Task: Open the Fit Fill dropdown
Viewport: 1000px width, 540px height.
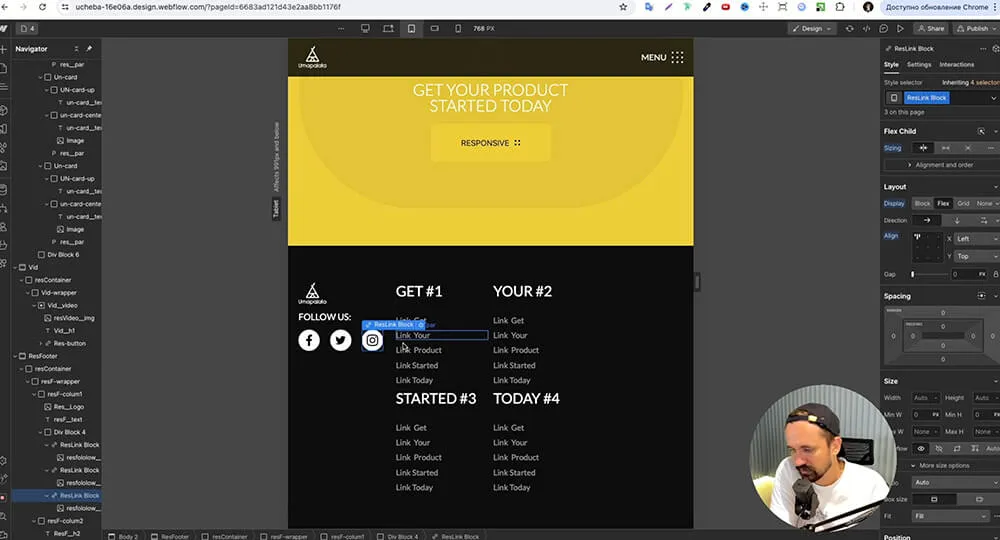Action: (x=951, y=516)
